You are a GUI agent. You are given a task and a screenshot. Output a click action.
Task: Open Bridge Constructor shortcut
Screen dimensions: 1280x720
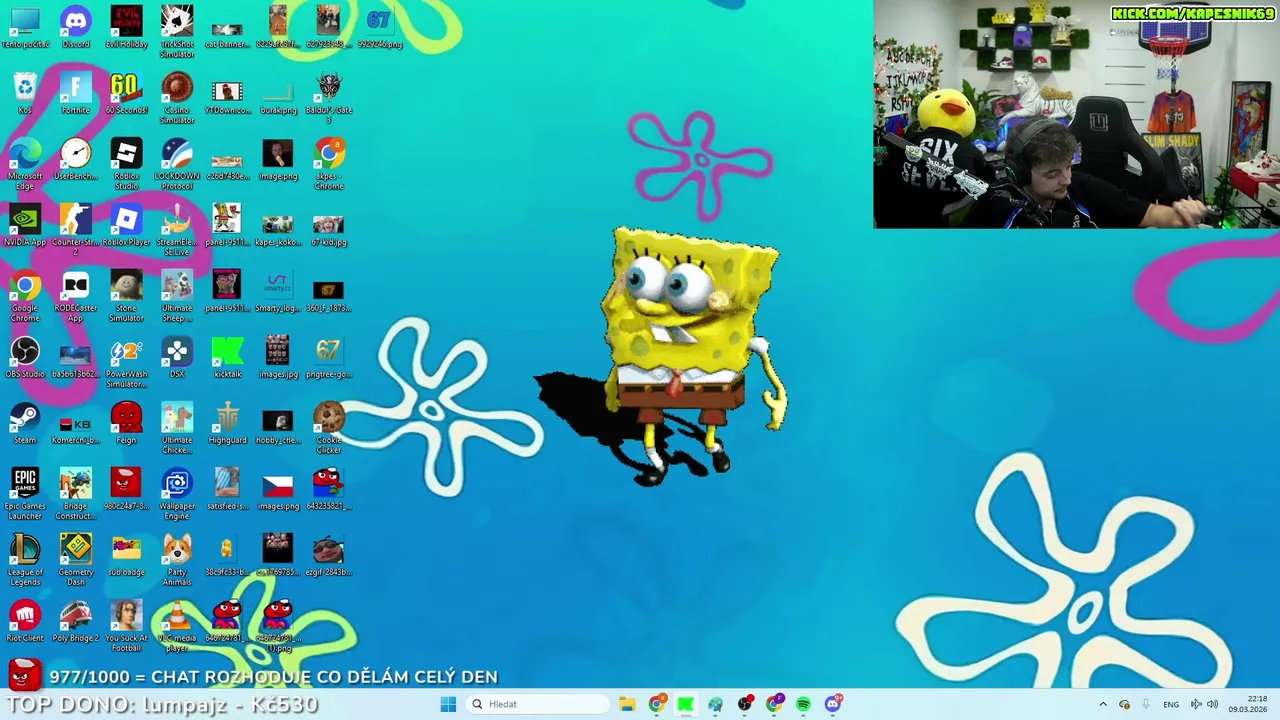tap(76, 493)
